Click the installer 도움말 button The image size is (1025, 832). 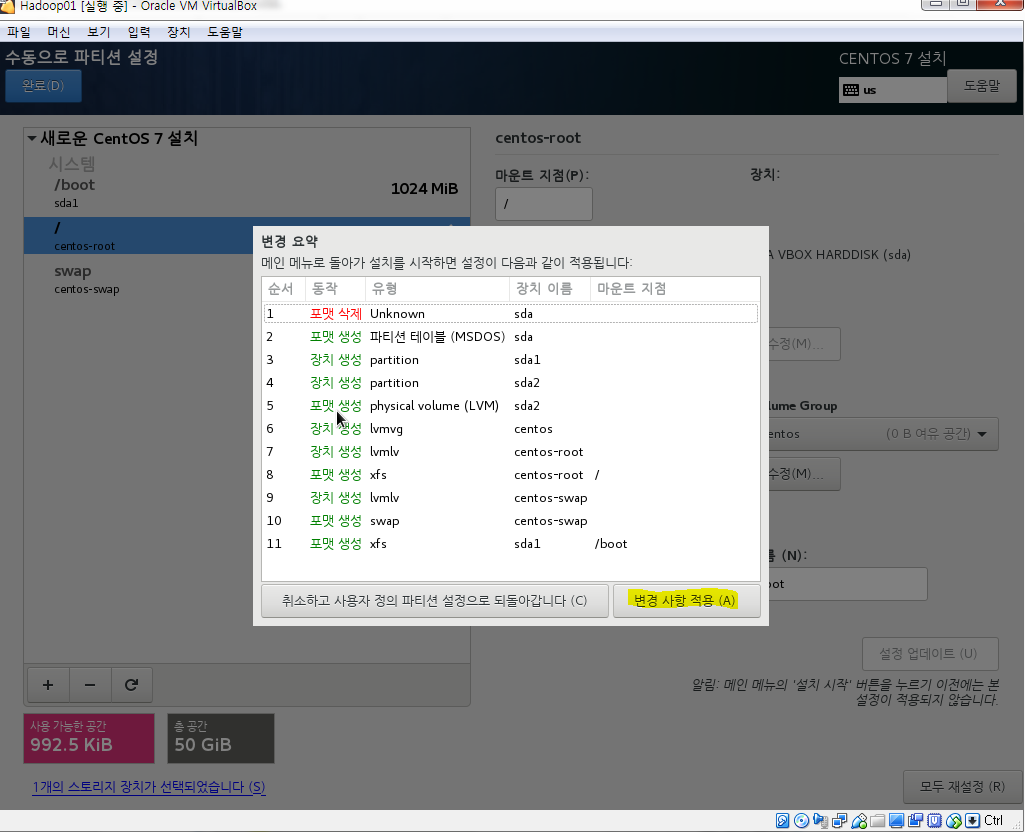pos(981,86)
